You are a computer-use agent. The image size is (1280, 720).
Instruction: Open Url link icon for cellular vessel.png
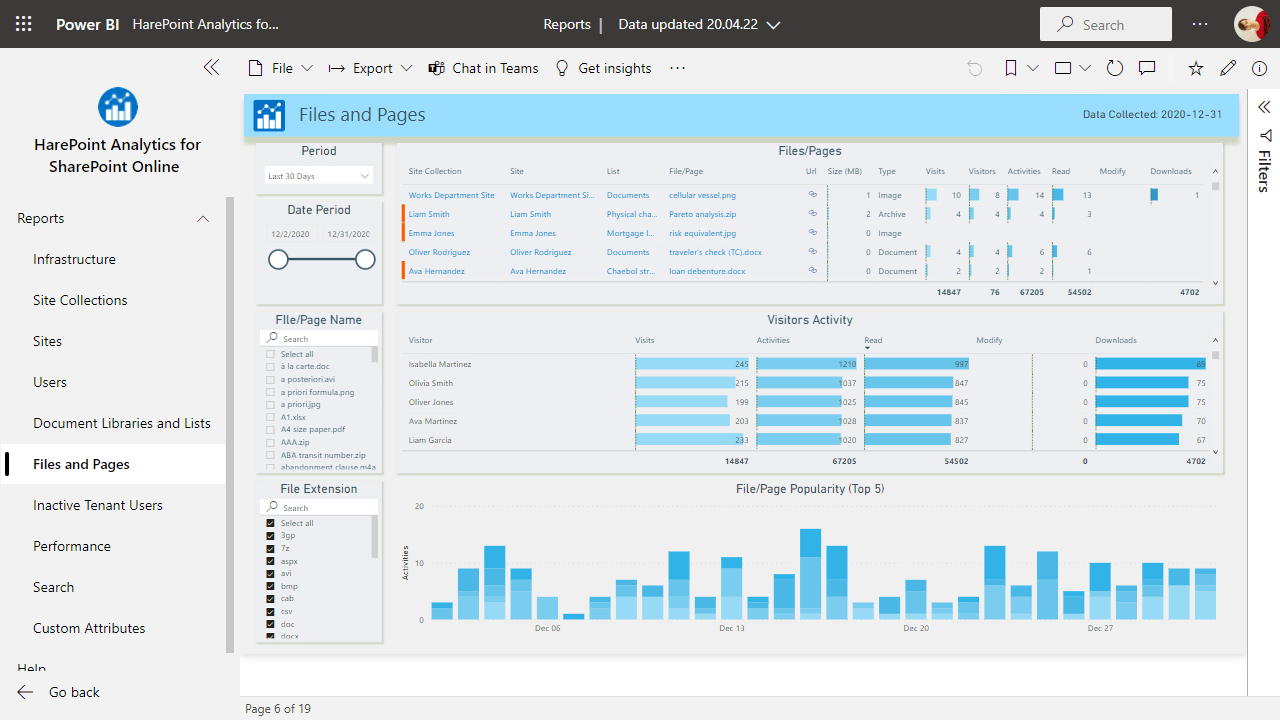pos(813,195)
